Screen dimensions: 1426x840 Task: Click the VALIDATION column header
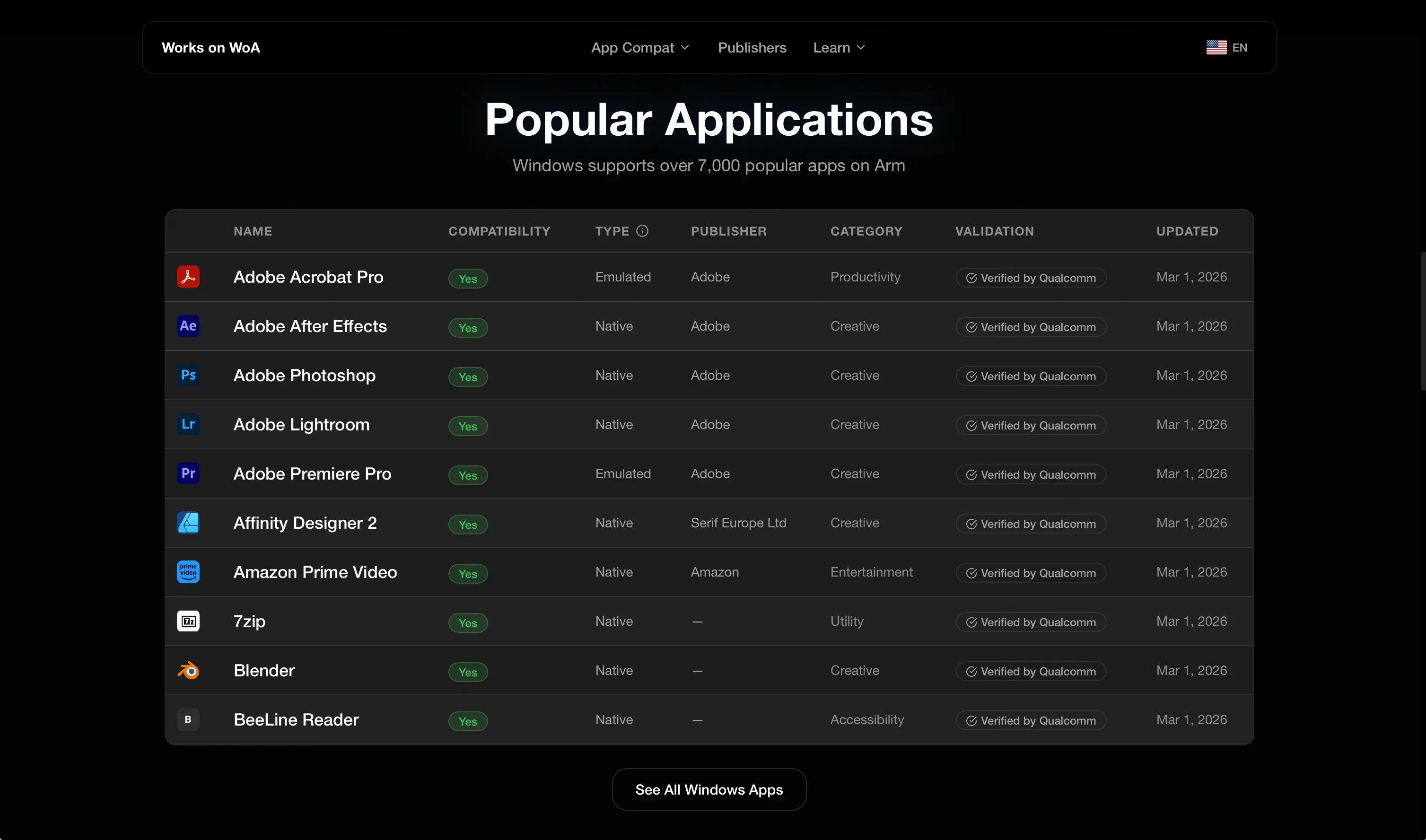point(995,231)
